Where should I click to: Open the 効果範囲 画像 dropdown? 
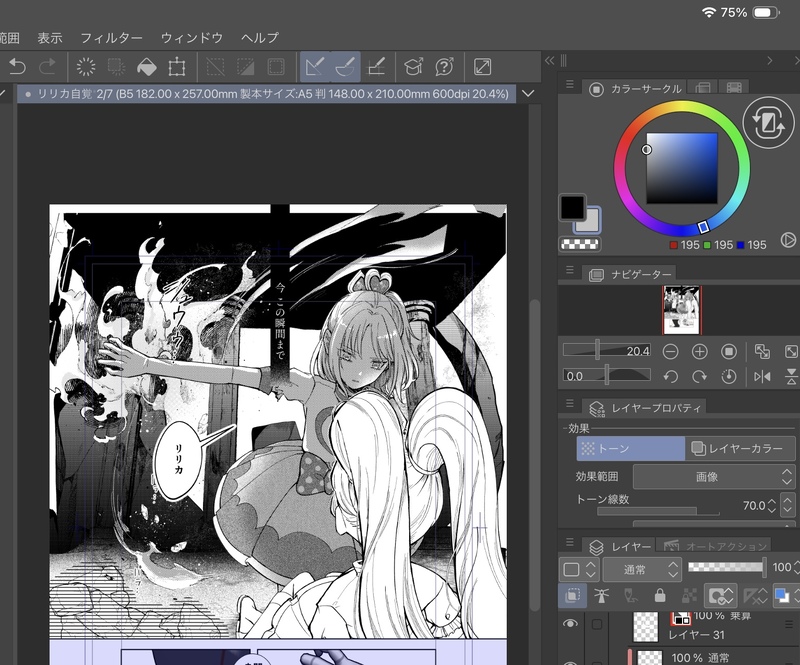click(713, 477)
